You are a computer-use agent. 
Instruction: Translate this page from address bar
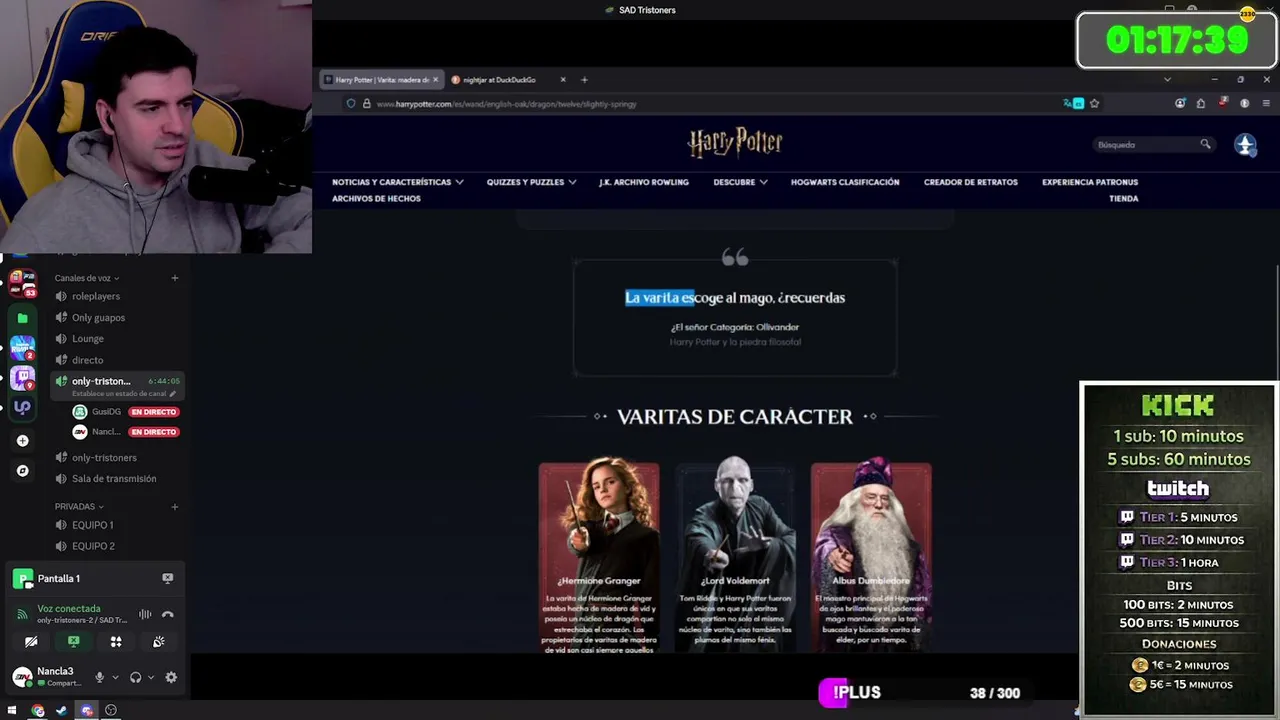1074,104
